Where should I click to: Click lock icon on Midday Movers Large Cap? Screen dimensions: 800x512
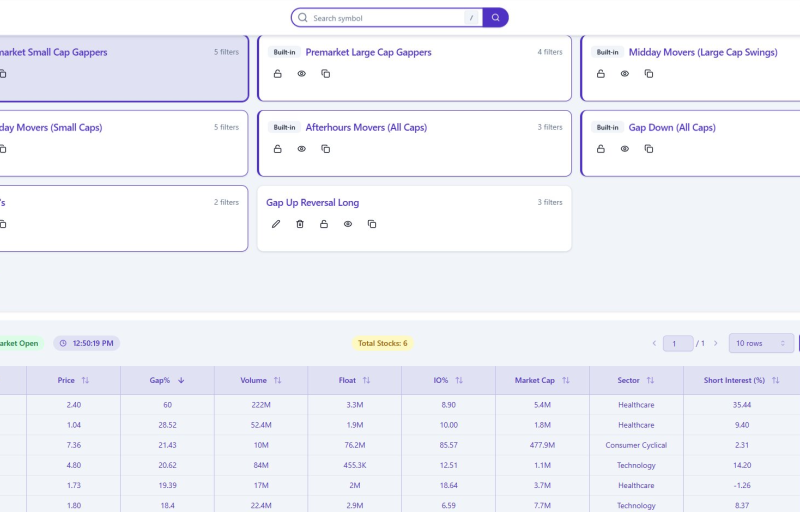pyautogui.click(x=601, y=74)
